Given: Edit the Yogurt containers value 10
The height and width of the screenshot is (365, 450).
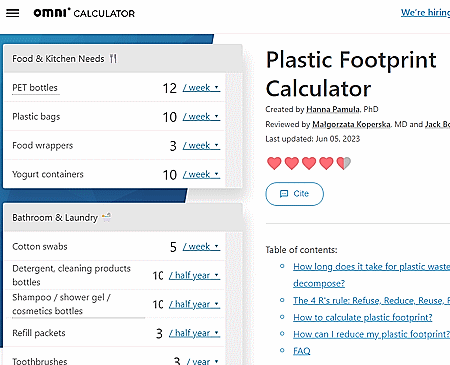Looking at the screenshot, I should tap(169, 175).
